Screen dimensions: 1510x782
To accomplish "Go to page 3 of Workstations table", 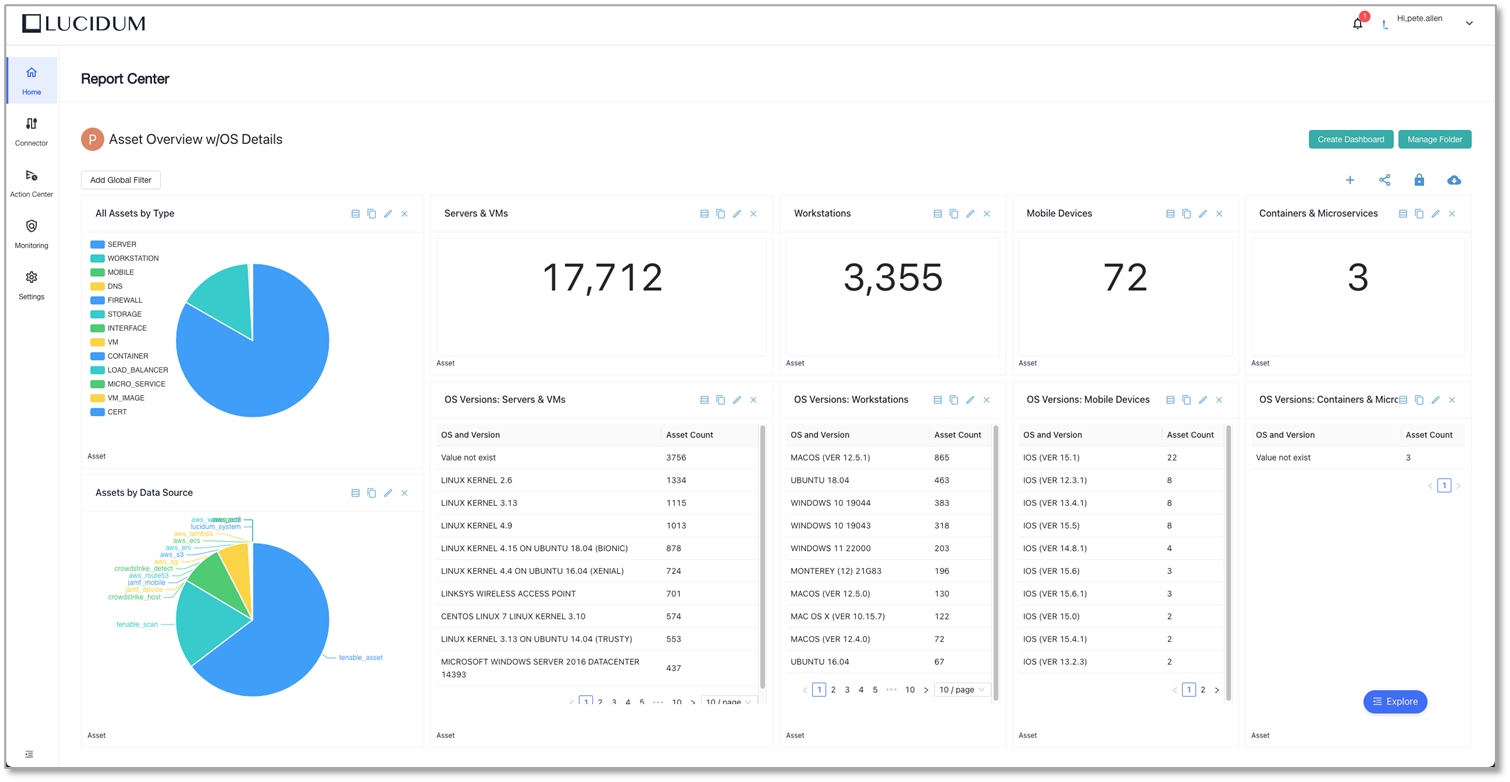I will click(847, 690).
